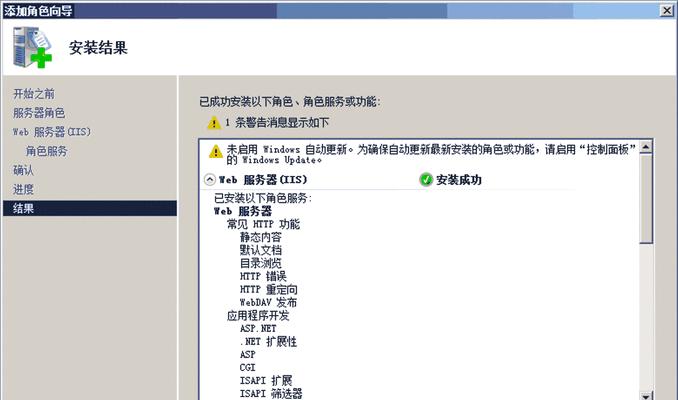Click the warning icon beside '1 条警告消息显示如下'

pos(214,123)
